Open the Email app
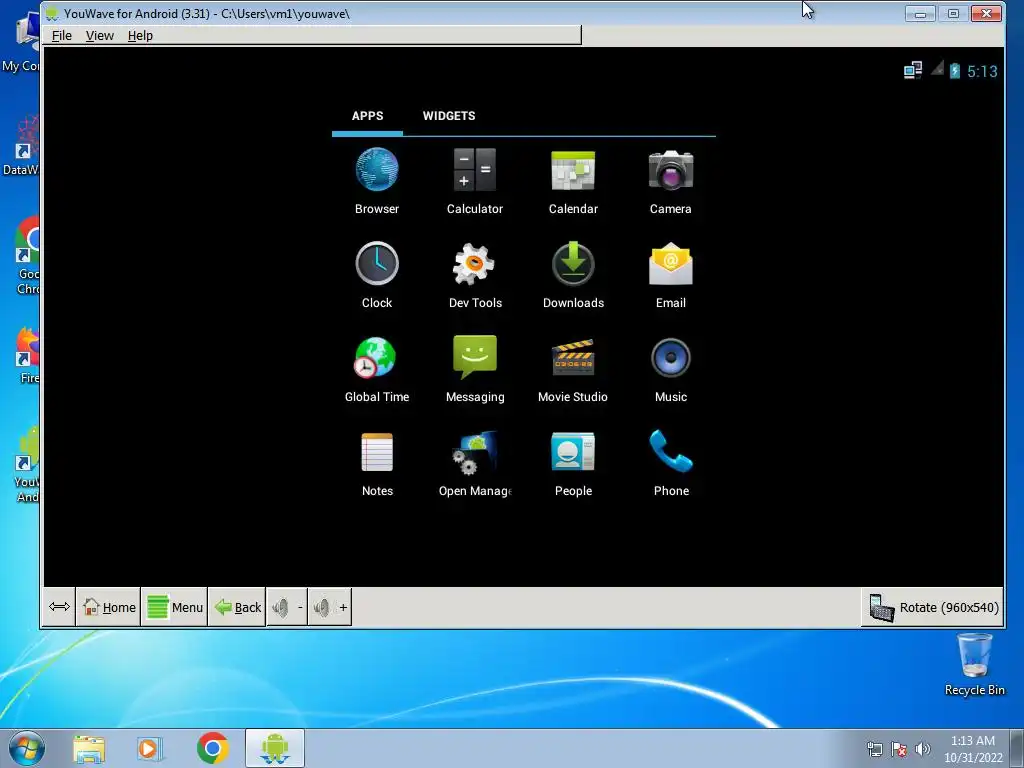1024x768 pixels. tap(671, 275)
